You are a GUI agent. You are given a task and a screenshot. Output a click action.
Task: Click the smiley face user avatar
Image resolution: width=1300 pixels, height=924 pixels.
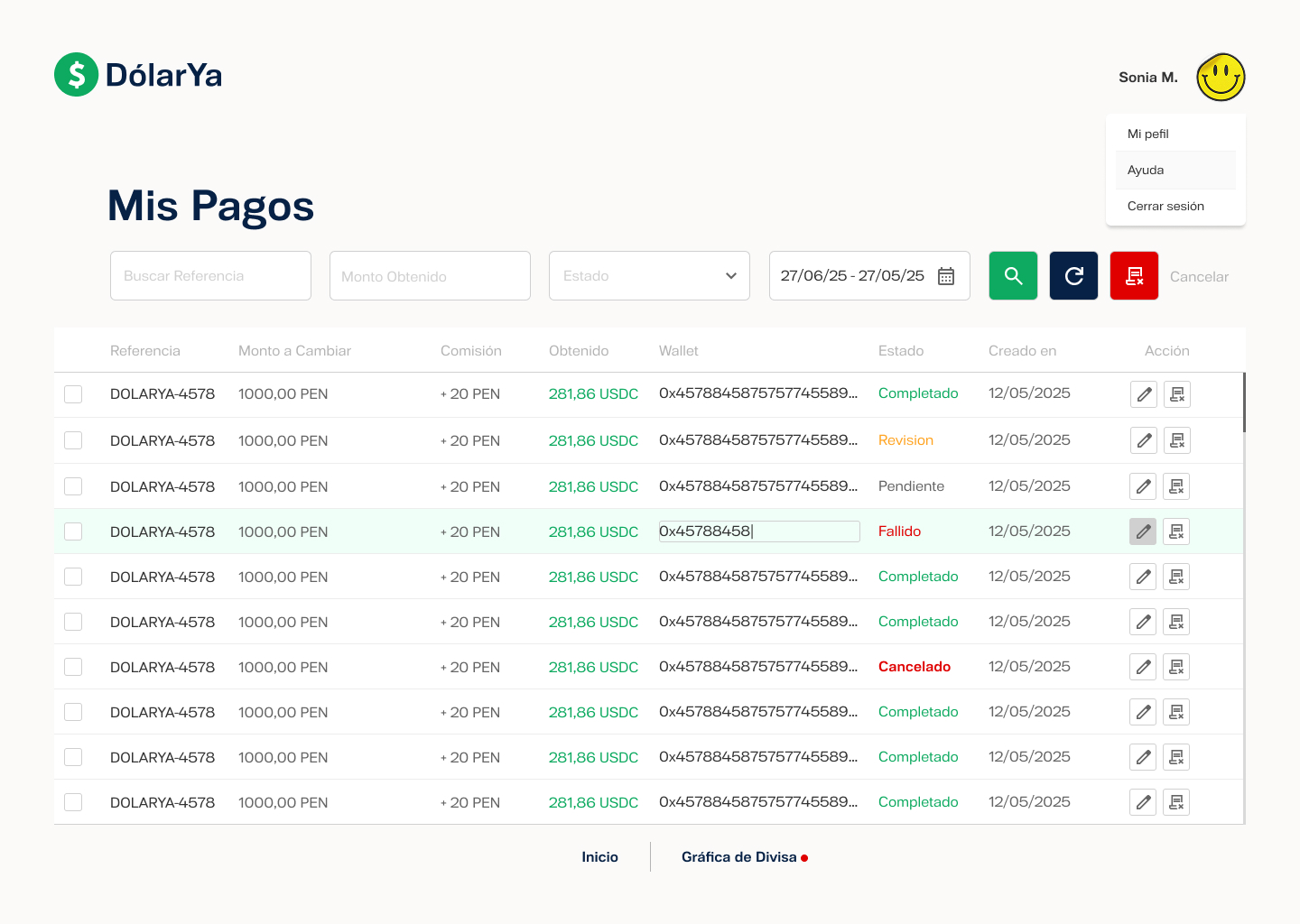(1221, 77)
